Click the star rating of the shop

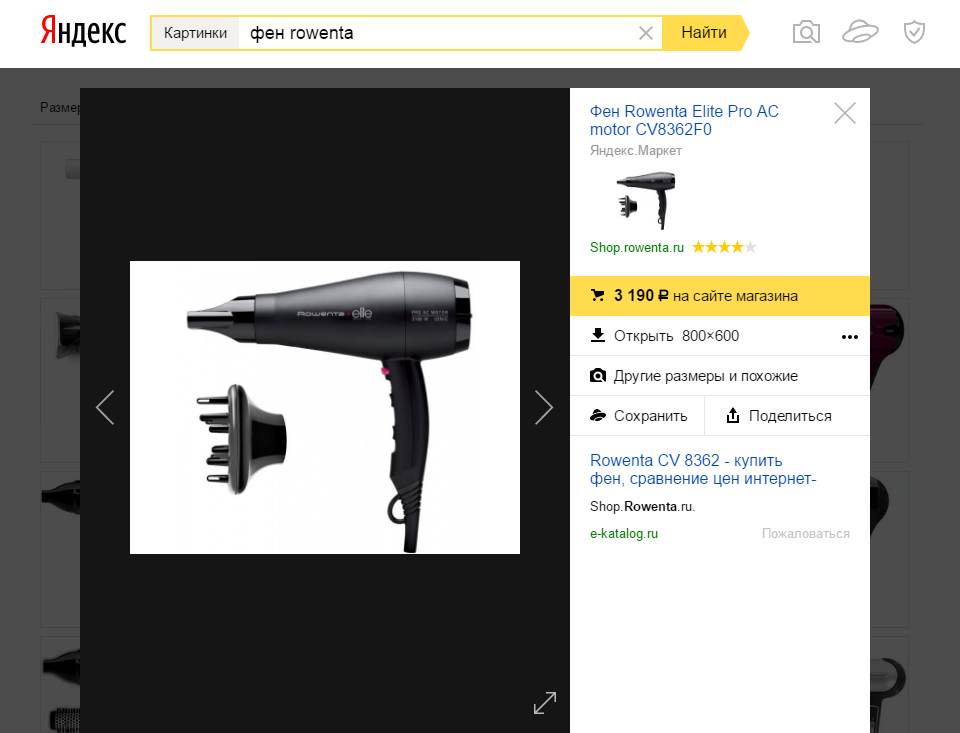click(x=724, y=247)
